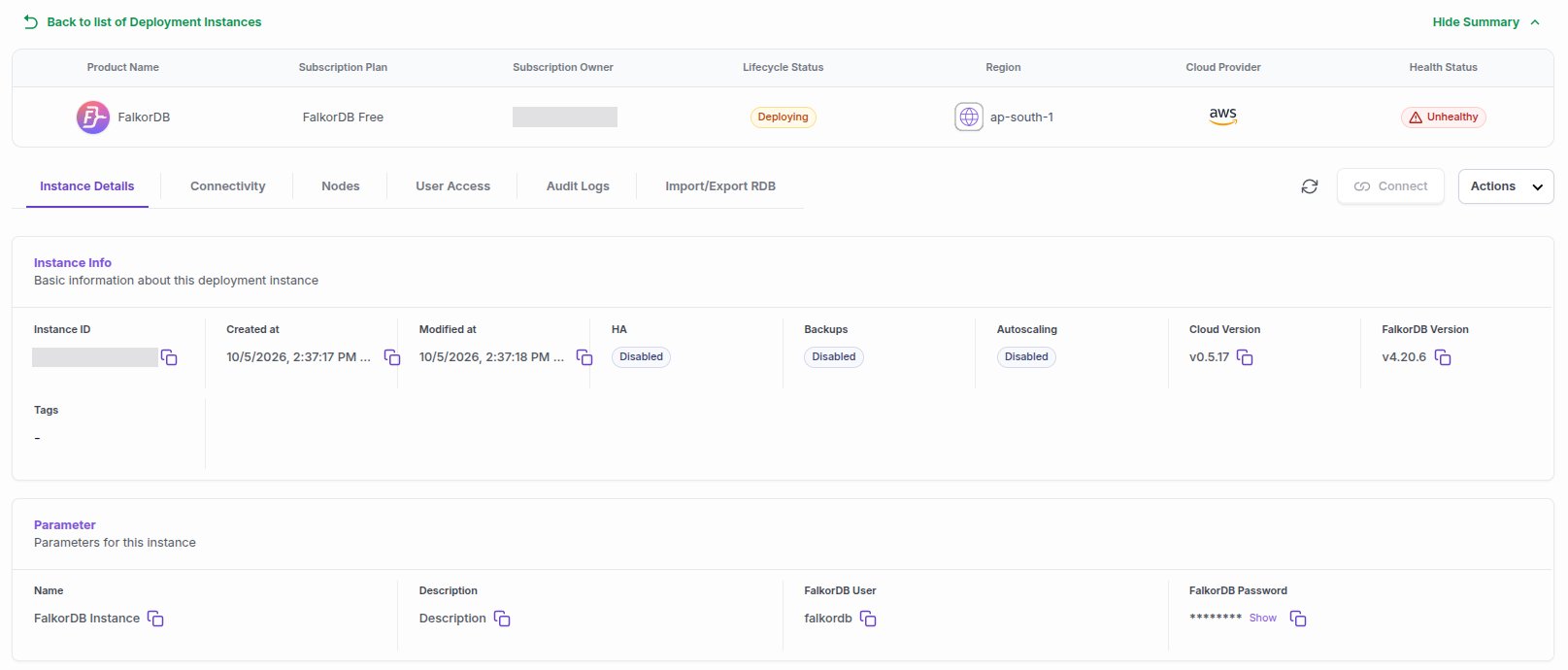Click the AWS cloud provider logo
This screenshot has width=1568, height=670.
(1223, 117)
